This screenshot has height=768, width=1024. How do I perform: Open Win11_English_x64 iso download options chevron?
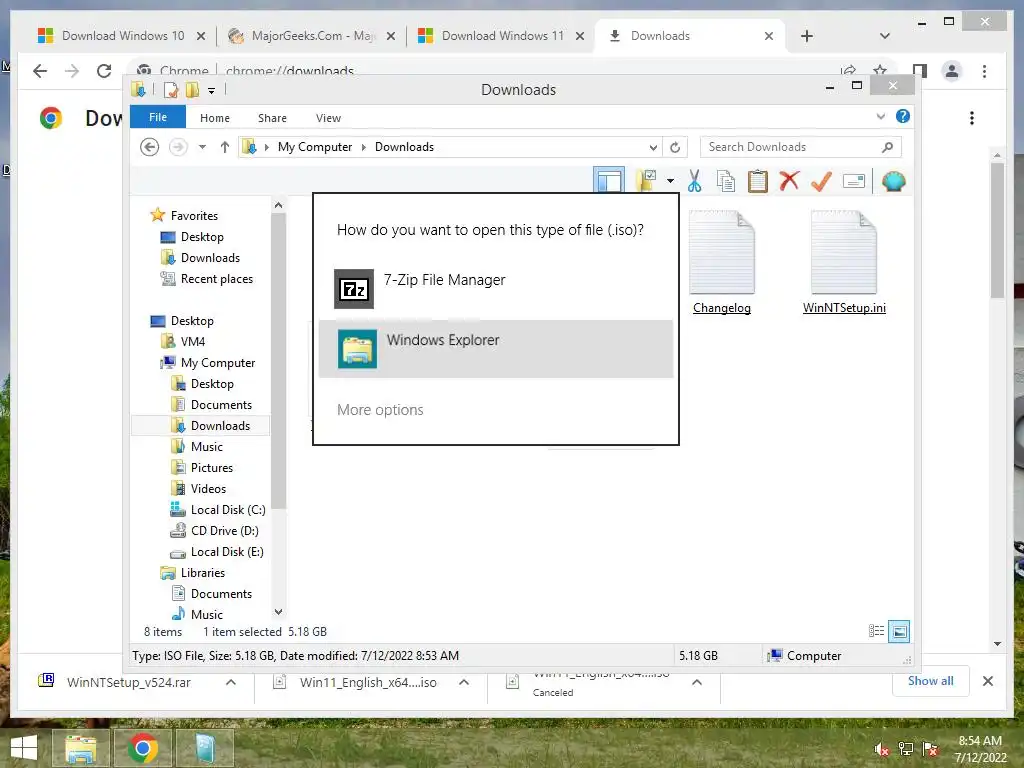464,682
